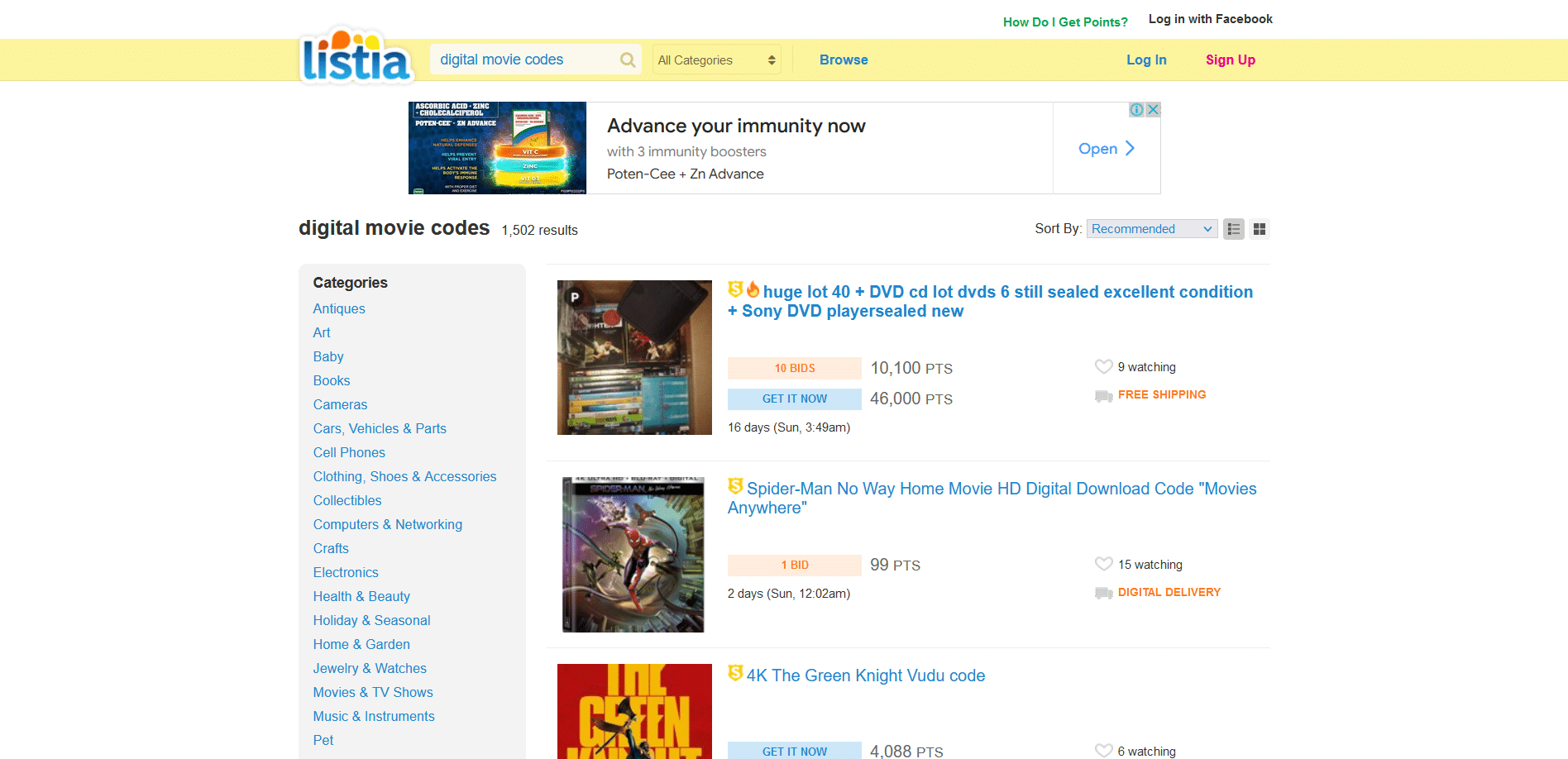This screenshot has height=759, width=1568.
Task: Close the ad with X icon
Action: pyautogui.click(x=1153, y=109)
